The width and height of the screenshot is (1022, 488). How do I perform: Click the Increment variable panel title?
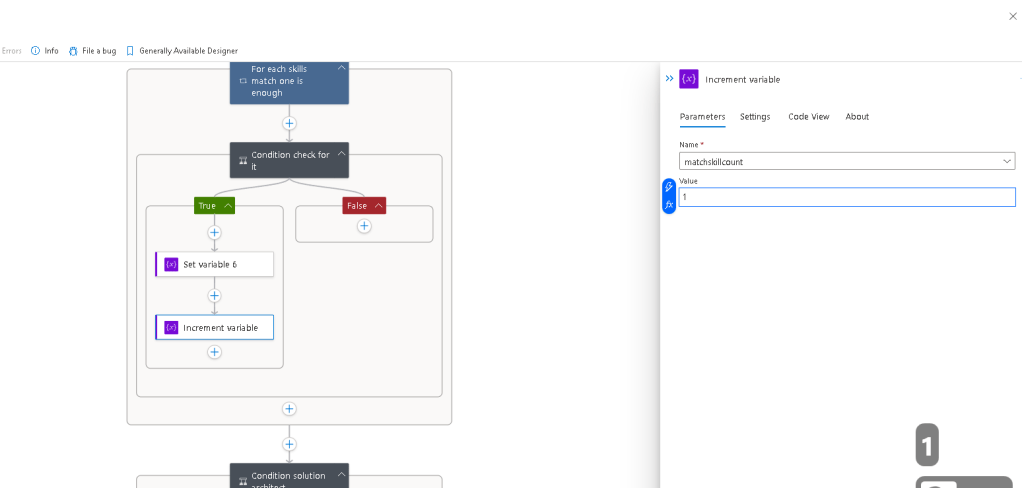click(742, 79)
